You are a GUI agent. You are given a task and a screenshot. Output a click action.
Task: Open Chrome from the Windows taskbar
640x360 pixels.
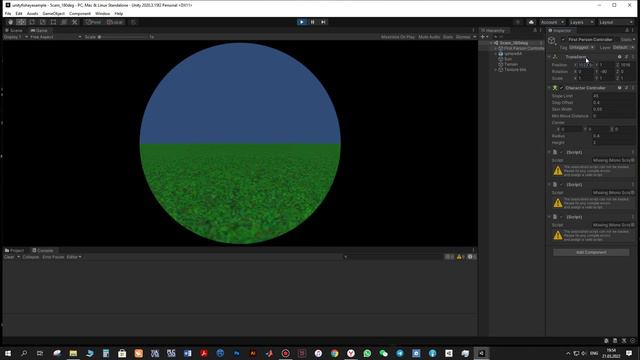coord(334,353)
